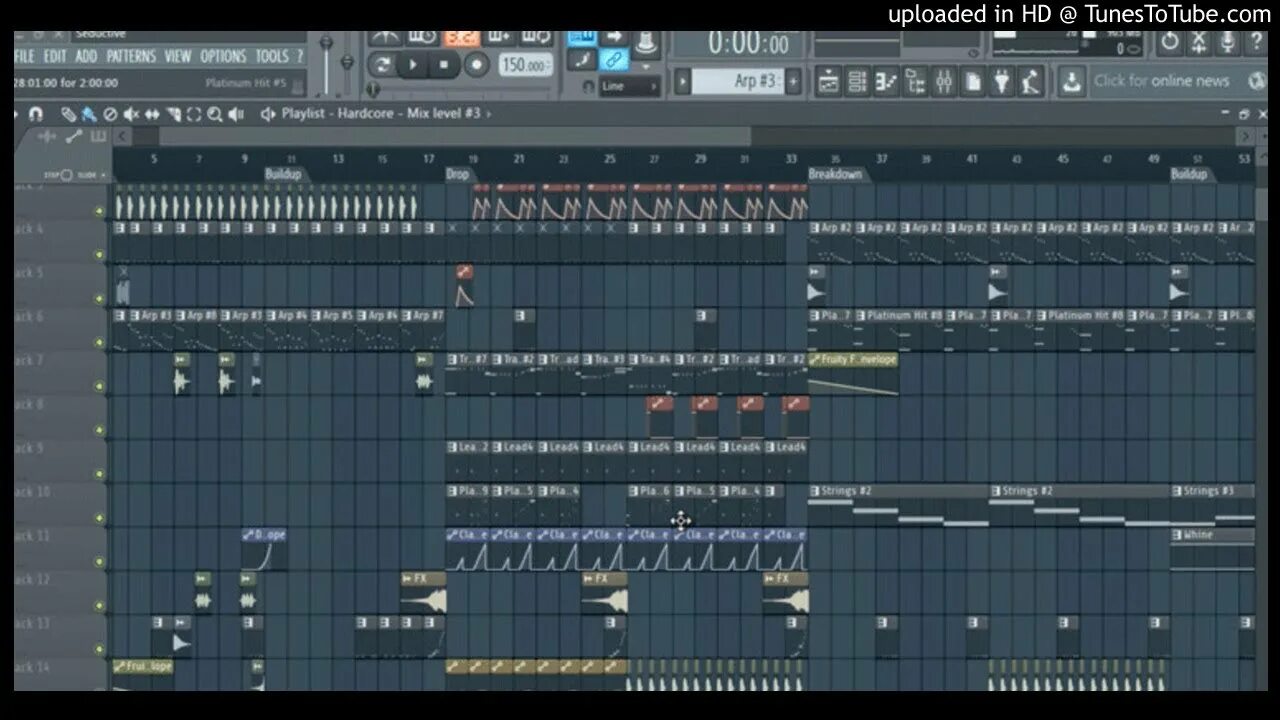Toggle the STEP / SLIDE switch
The height and width of the screenshot is (720, 1280).
coord(66,175)
